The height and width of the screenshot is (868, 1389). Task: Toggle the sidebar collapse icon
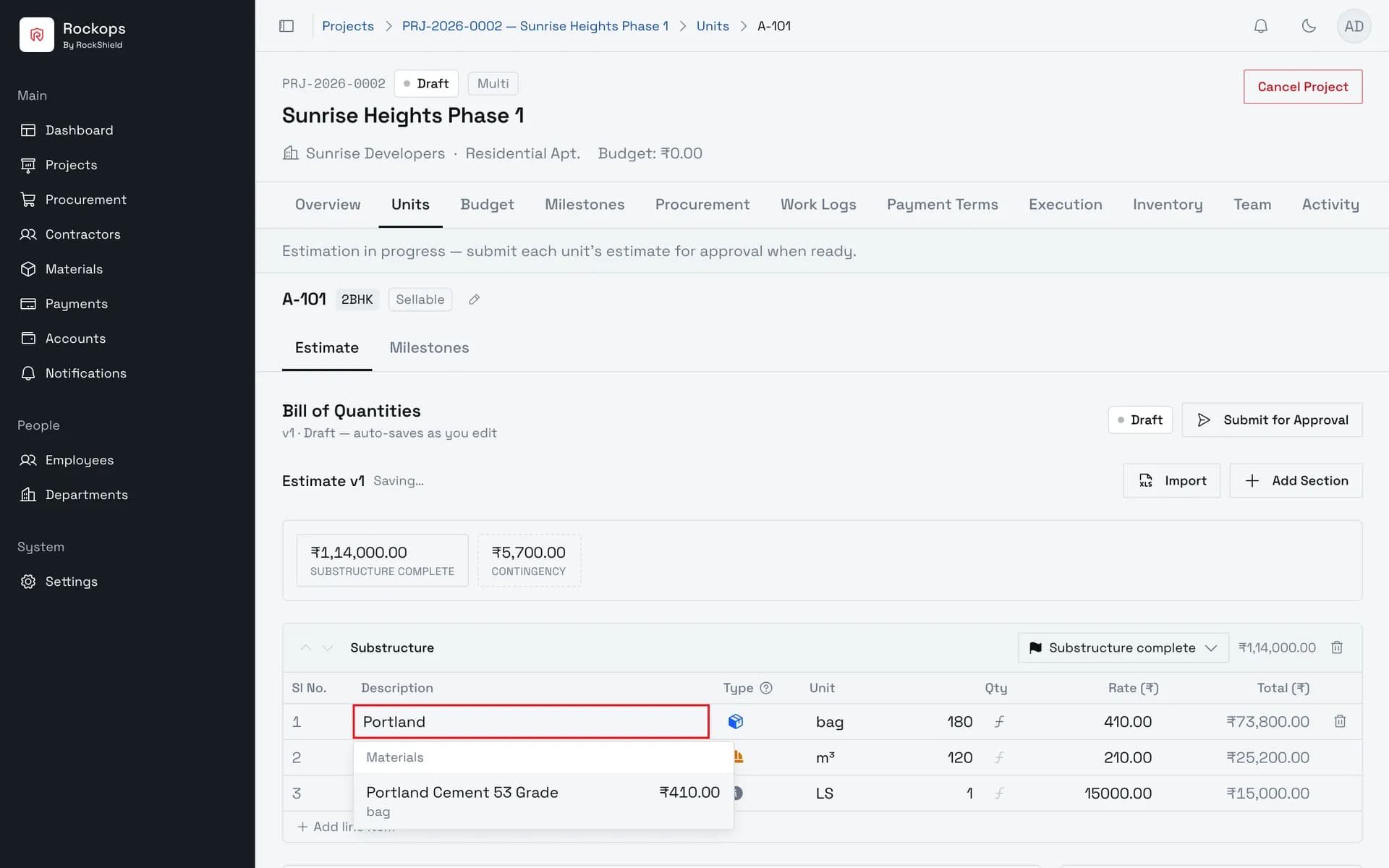(x=286, y=26)
